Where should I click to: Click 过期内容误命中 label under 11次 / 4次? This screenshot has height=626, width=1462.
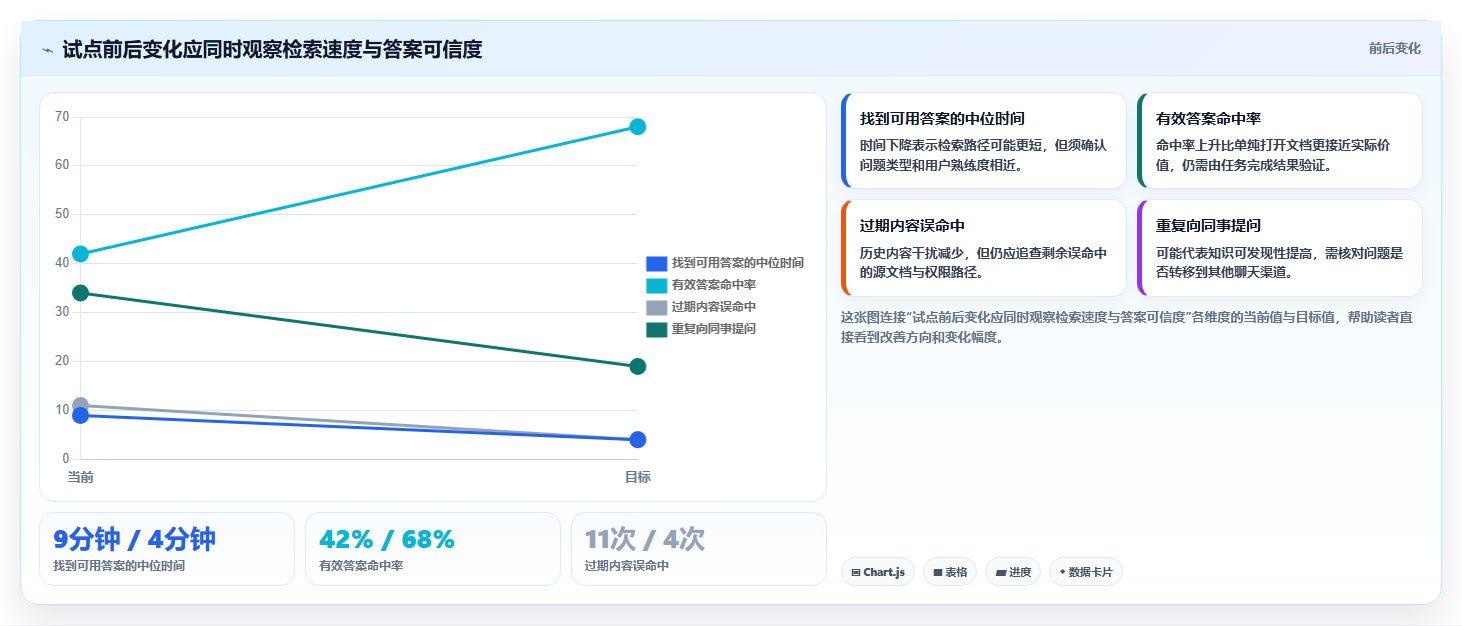coord(627,566)
